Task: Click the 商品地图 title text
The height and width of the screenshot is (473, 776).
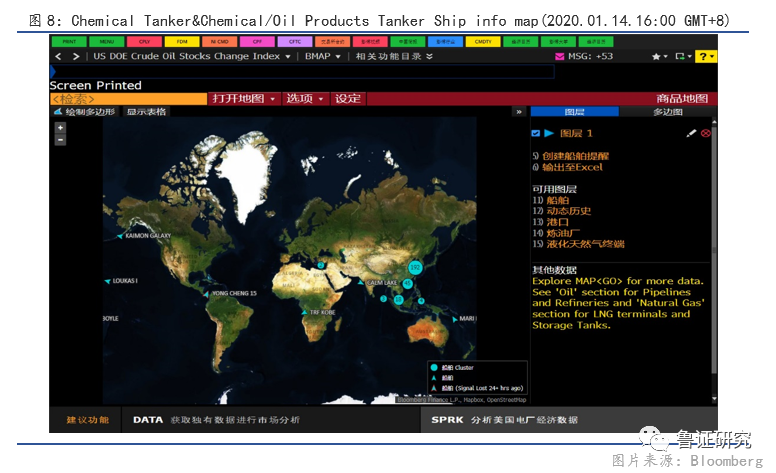Action: tap(682, 99)
